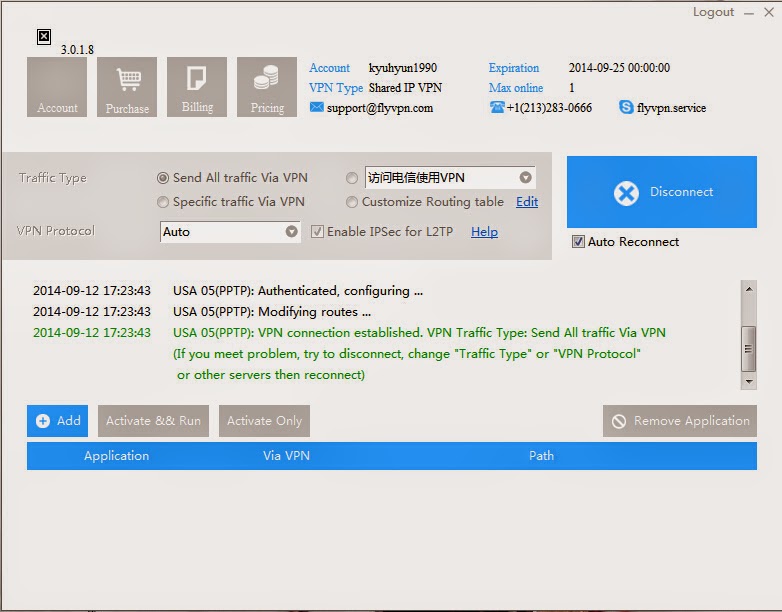Click the log line Modifying routes
This screenshot has width=782, height=612.
[x=272, y=312]
